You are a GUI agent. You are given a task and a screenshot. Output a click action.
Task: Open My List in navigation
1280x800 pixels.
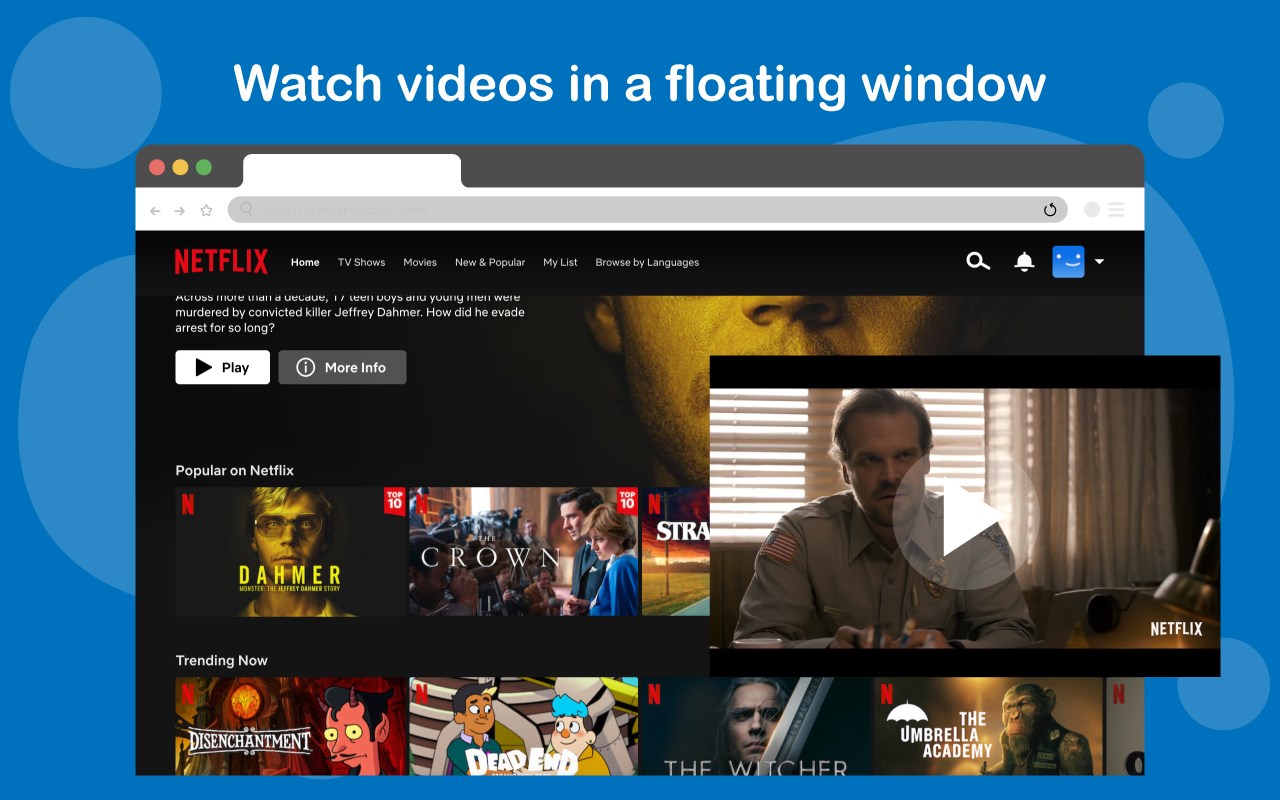[x=560, y=262]
